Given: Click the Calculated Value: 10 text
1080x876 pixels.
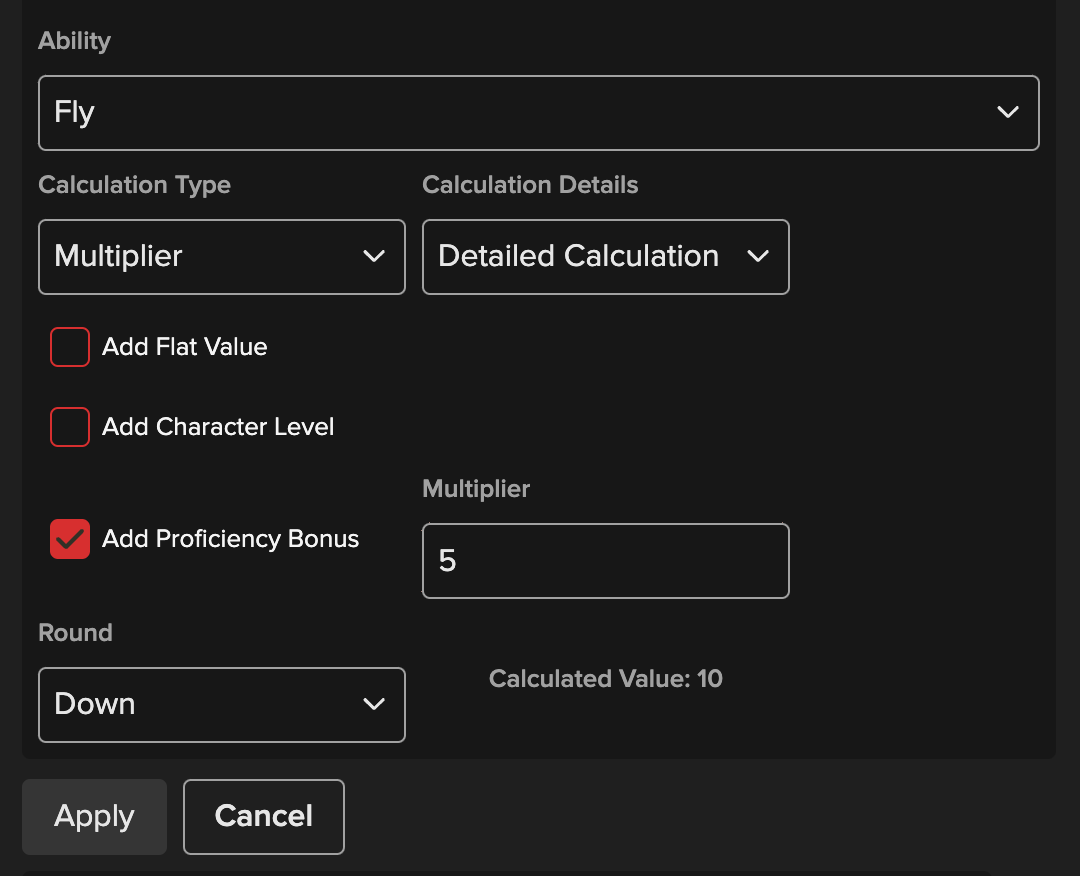Looking at the screenshot, I should pos(605,679).
